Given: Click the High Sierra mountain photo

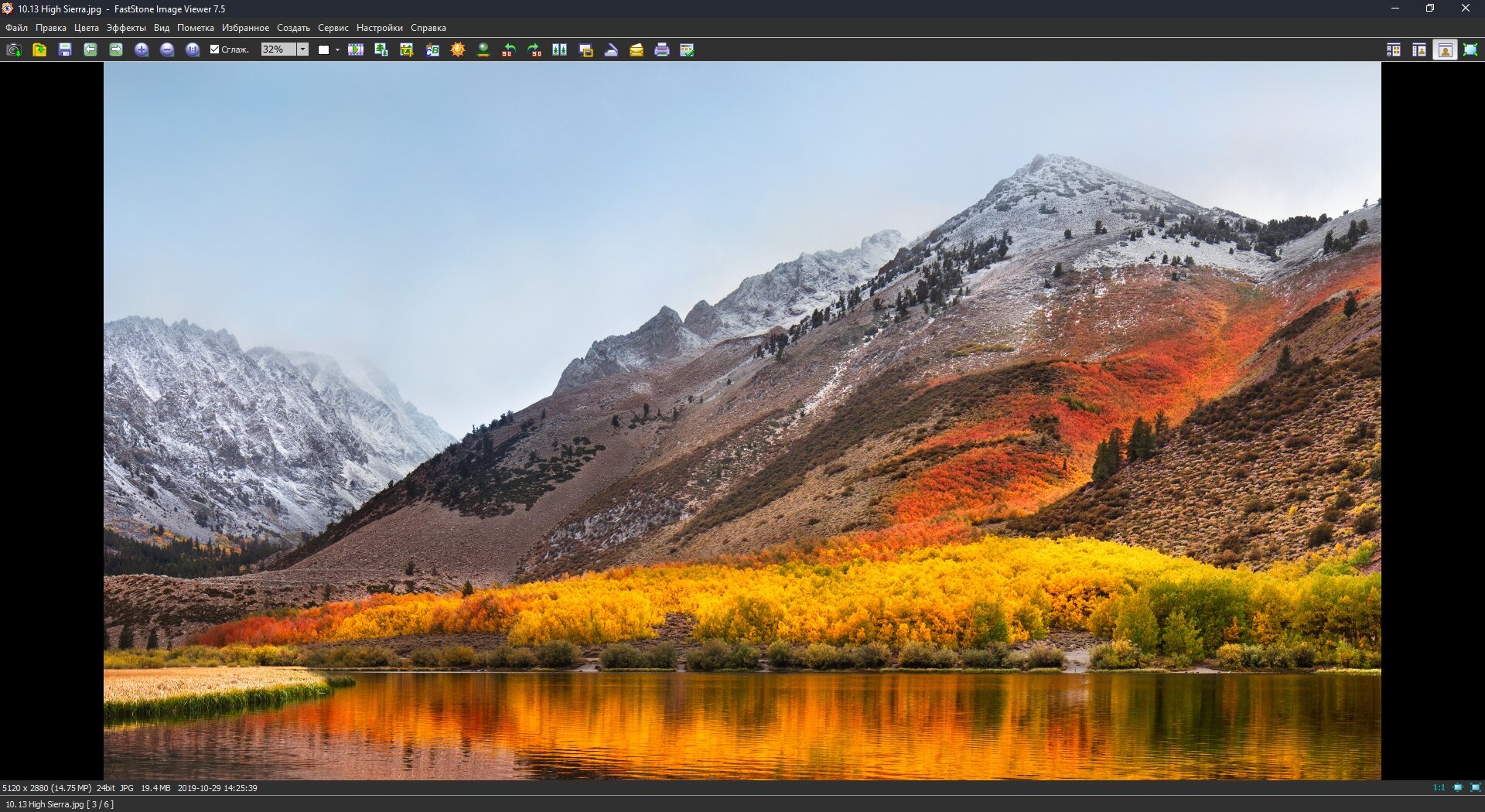Looking at the screenshot, I should point(742,421).
